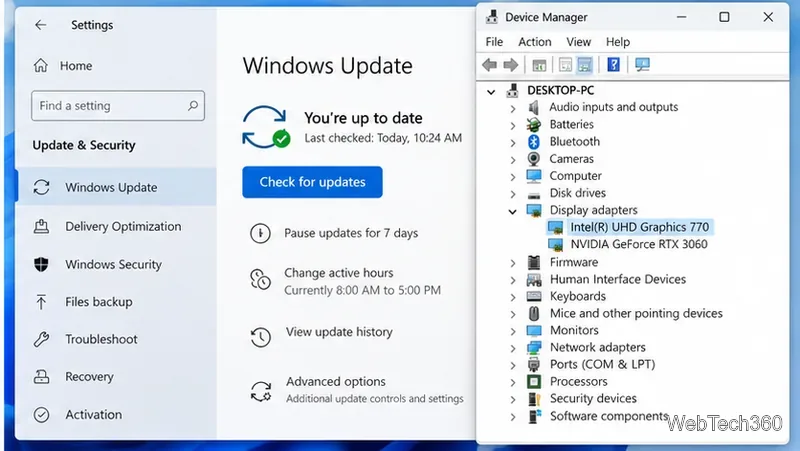Open View update history

(339, 332)
